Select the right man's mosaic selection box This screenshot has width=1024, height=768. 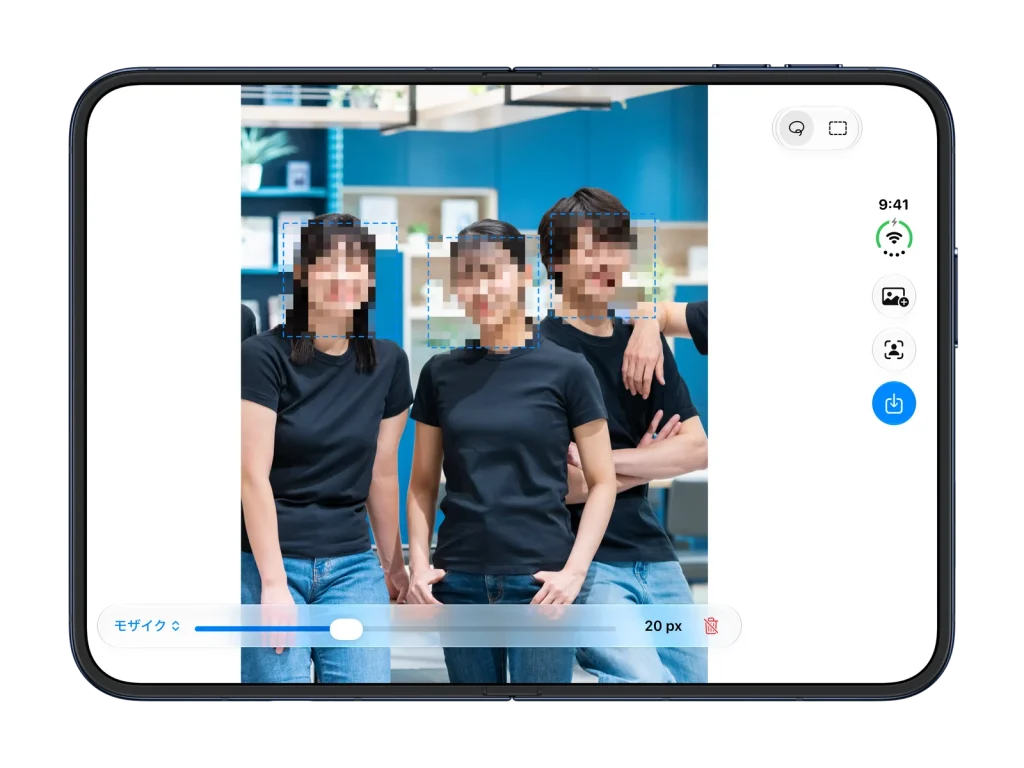pos(603,266)
